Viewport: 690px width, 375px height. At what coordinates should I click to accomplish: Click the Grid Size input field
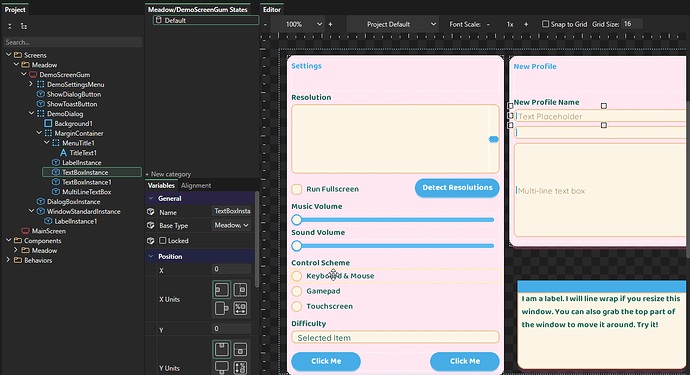(x=633, y=24)
